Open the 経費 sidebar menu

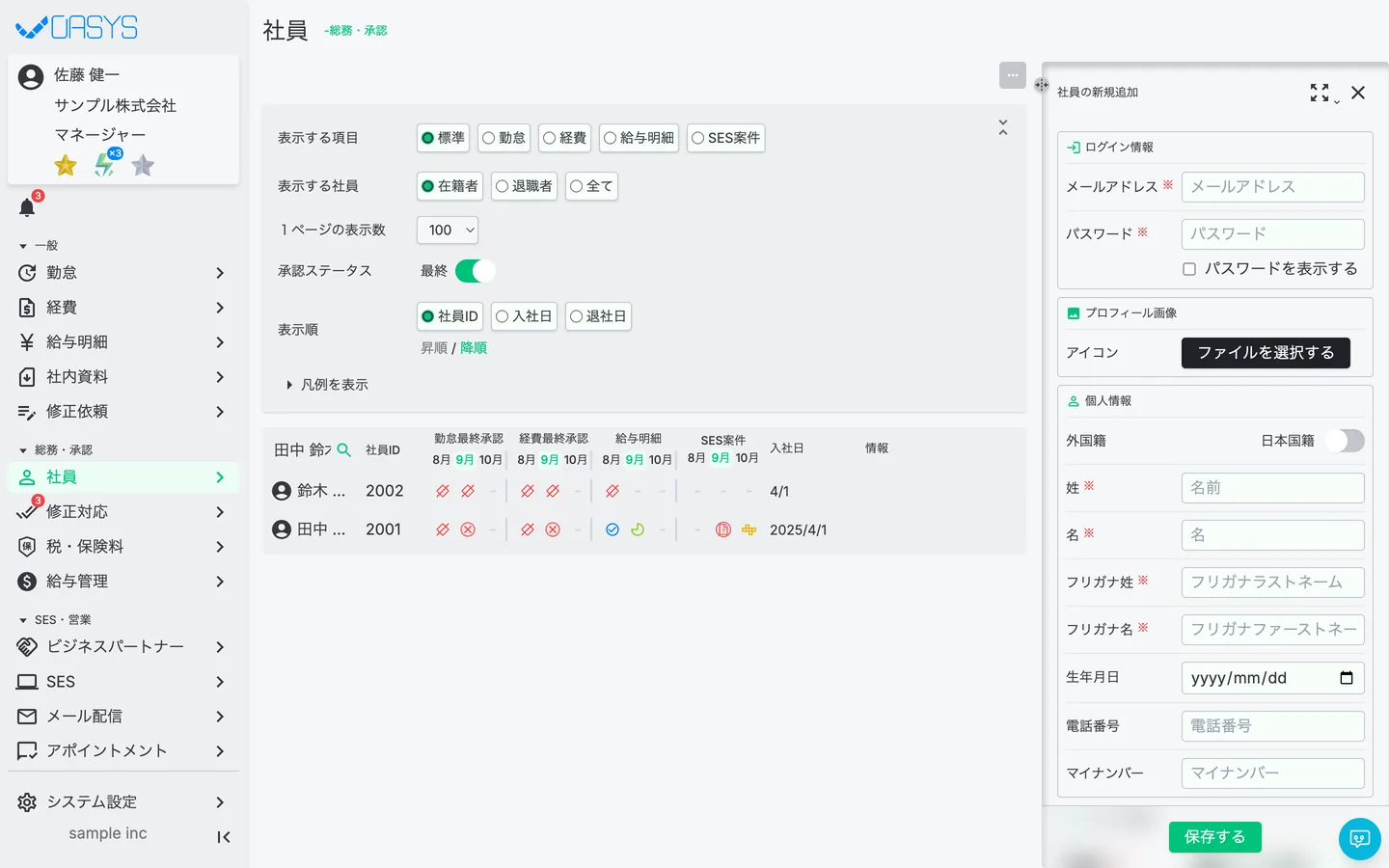coord(123,308)
